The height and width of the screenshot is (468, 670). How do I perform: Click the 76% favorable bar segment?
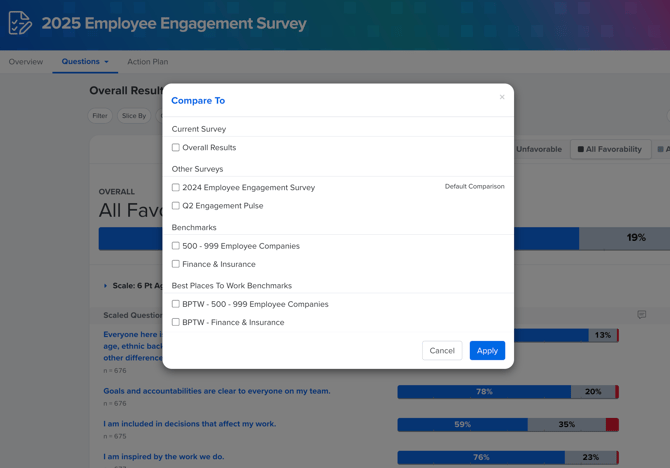[481, 457]
